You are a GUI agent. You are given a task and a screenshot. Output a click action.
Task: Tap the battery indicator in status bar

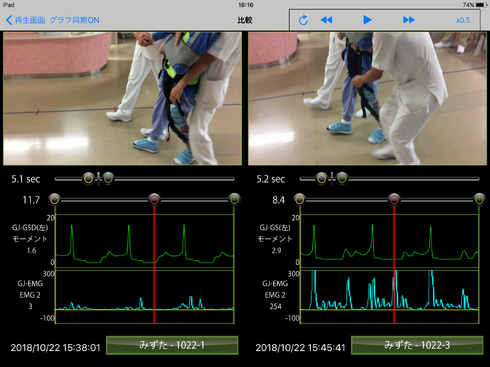pyautogui.click(x=481, y=5)
